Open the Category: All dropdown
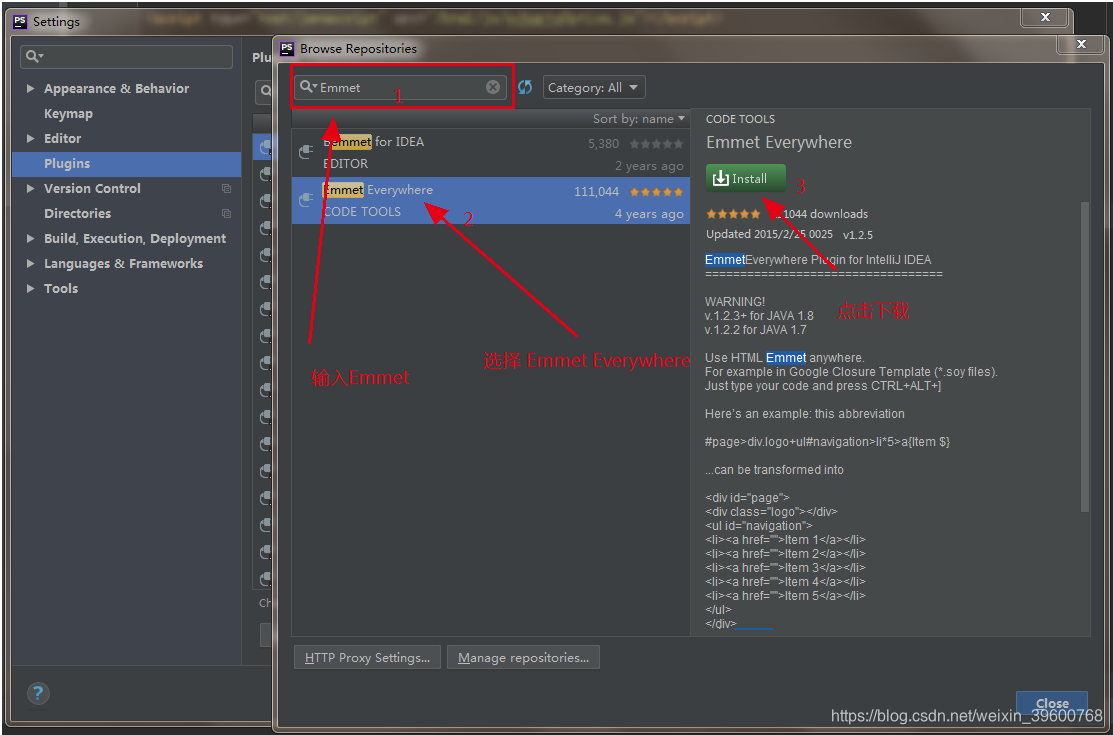The height and width of the screenshot is (735, 1113). (x=594, y=87)
